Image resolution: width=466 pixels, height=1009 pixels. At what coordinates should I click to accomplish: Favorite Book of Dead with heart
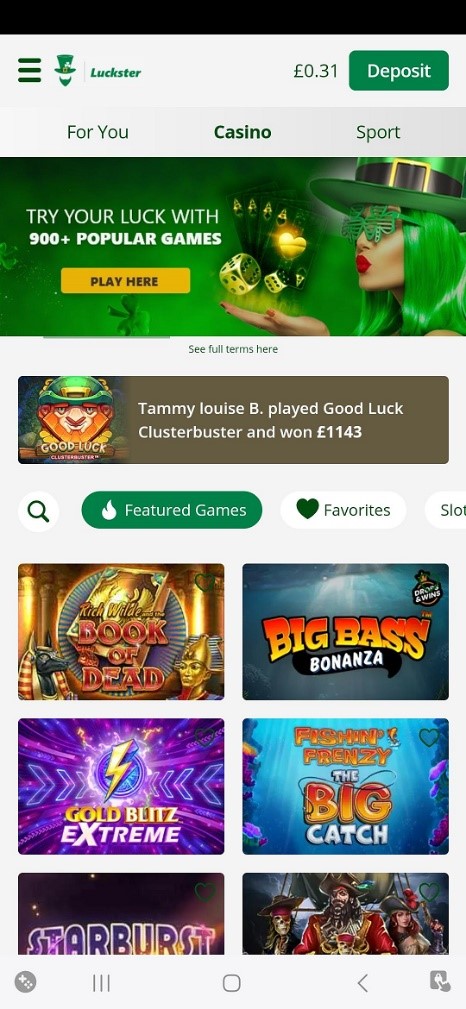pyautogui.click(x=205, y=583)
